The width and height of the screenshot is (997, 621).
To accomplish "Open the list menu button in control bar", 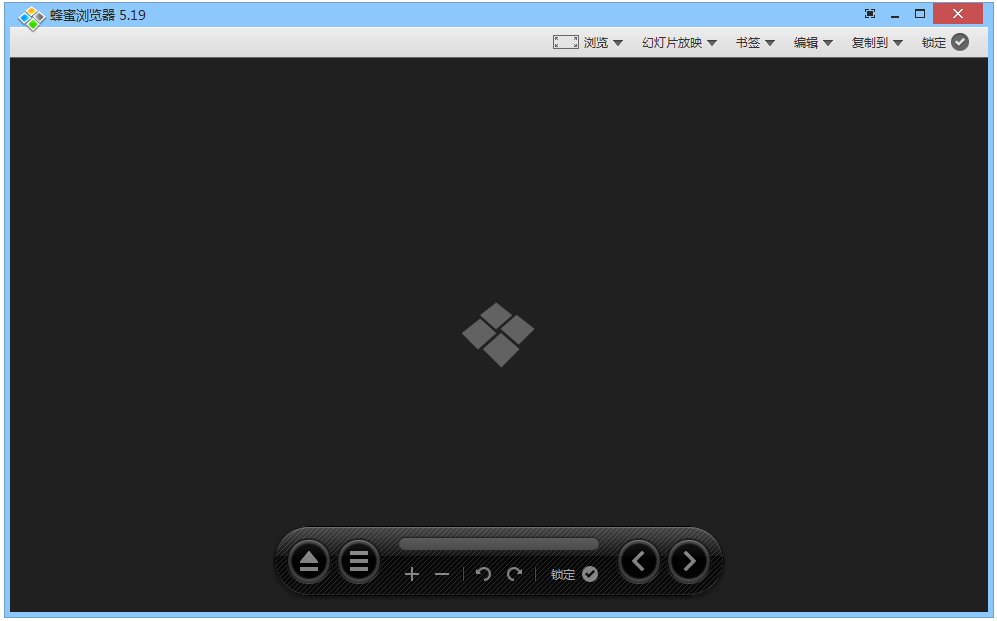I will [359, 561].
